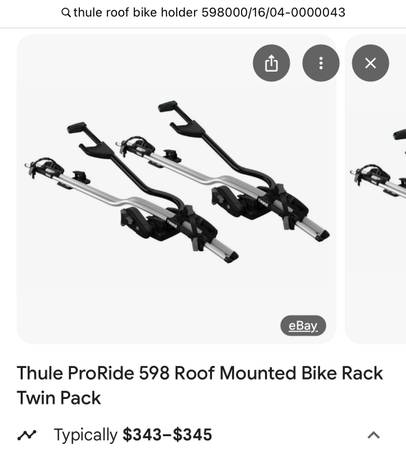Tap the partially visible rack image at right edge
The width and height of the screenshot is (406, 450).
click(378, 163)
